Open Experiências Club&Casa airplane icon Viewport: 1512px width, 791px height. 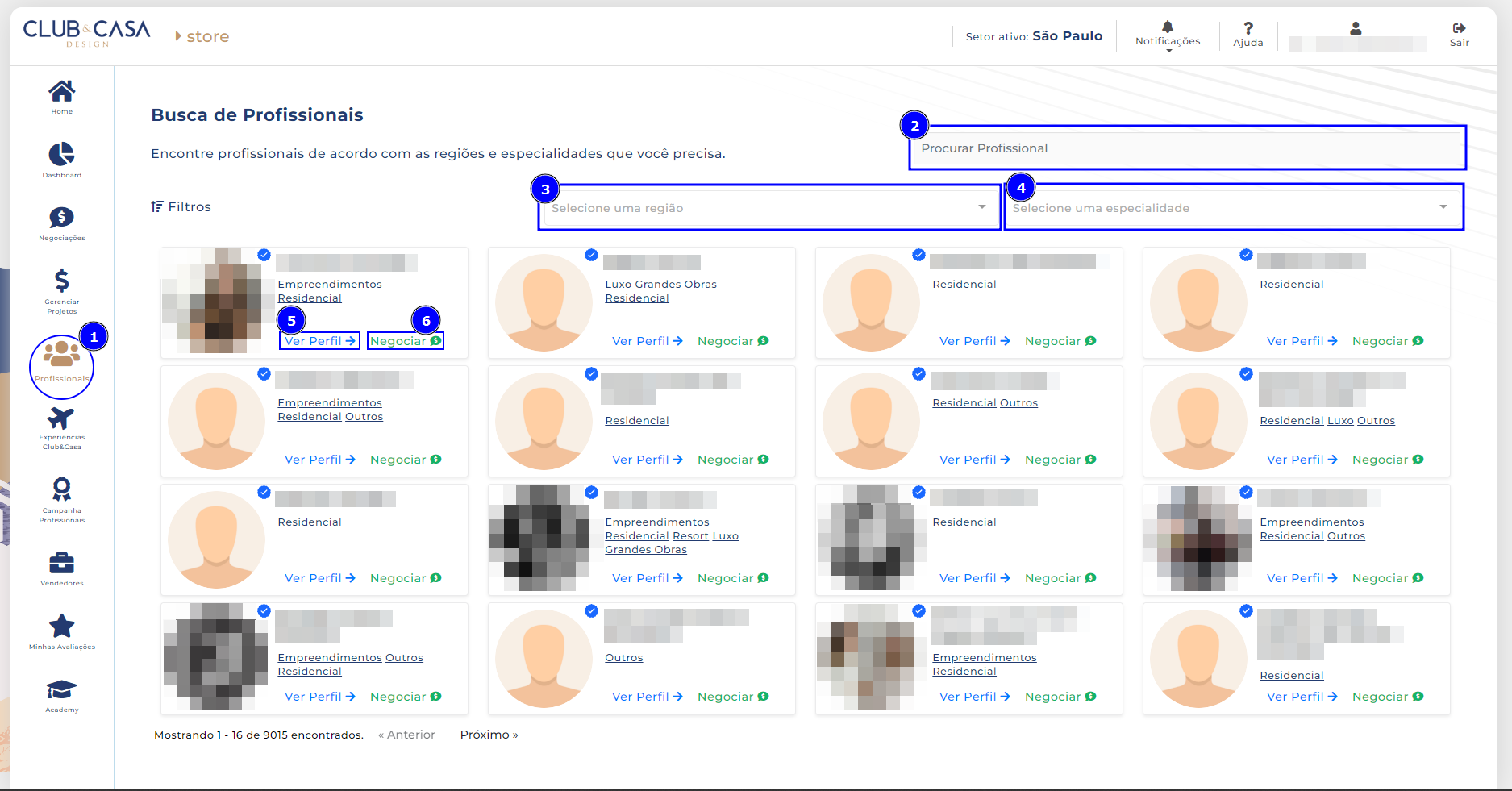point(61,418)
